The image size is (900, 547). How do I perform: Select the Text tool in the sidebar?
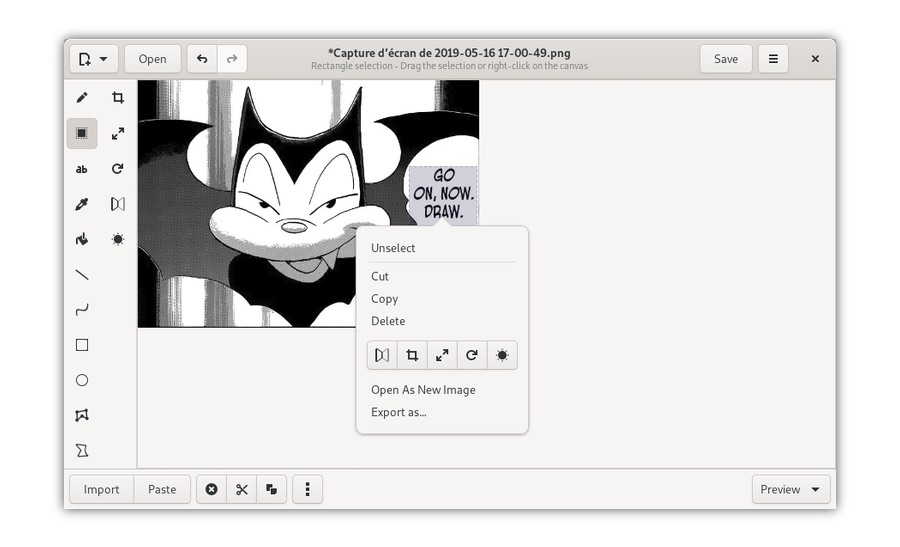click(82, 169)
